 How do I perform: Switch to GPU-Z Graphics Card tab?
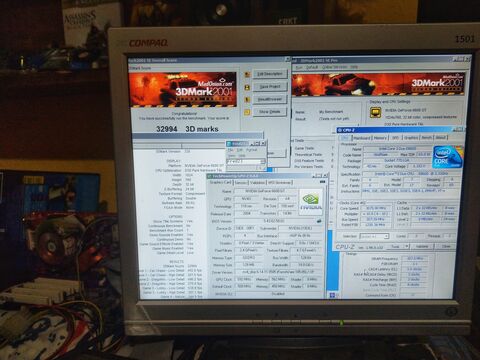pyautogui.click(x=220, y=182)
